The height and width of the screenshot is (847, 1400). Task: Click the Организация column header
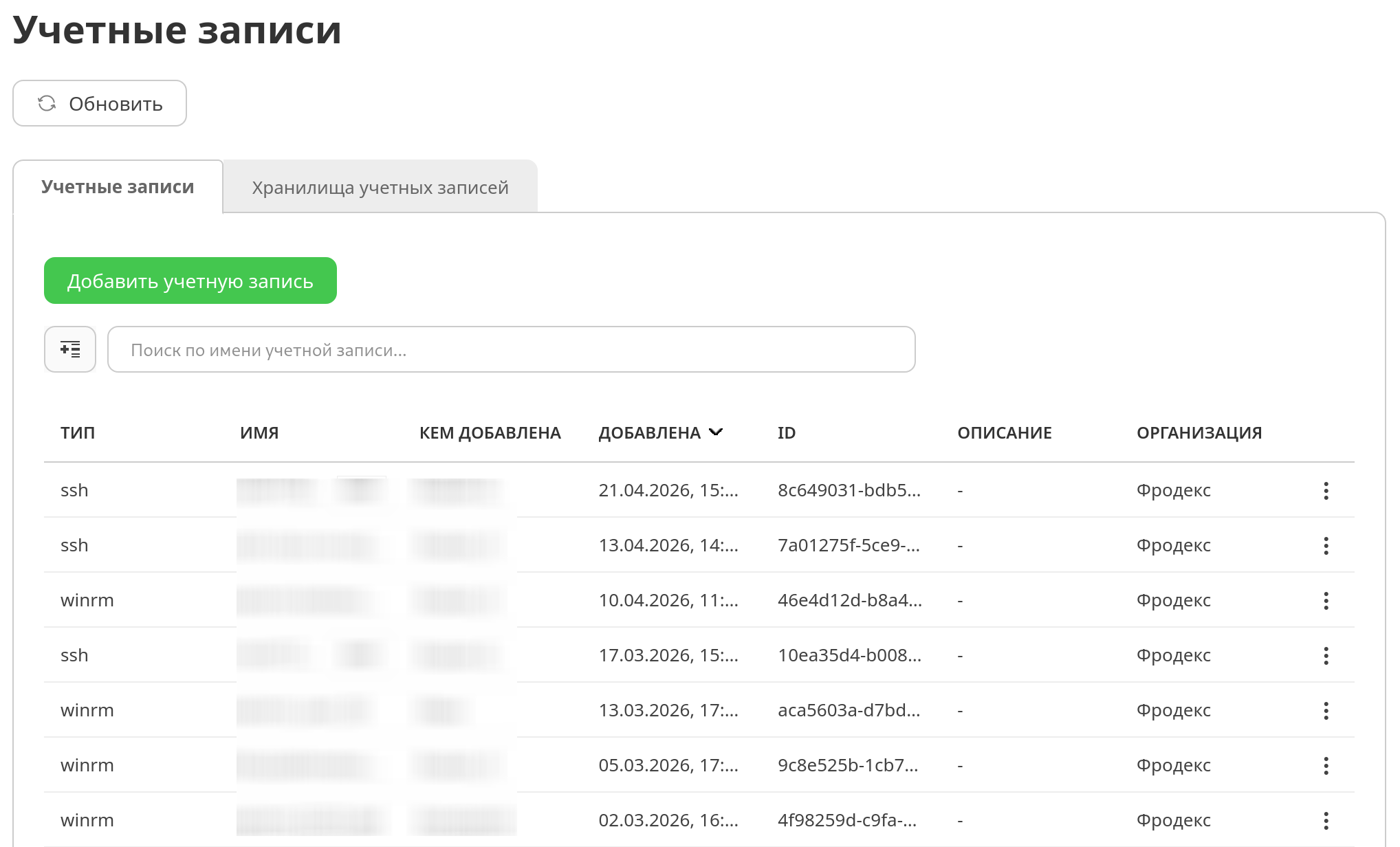tap(1199, 432)
